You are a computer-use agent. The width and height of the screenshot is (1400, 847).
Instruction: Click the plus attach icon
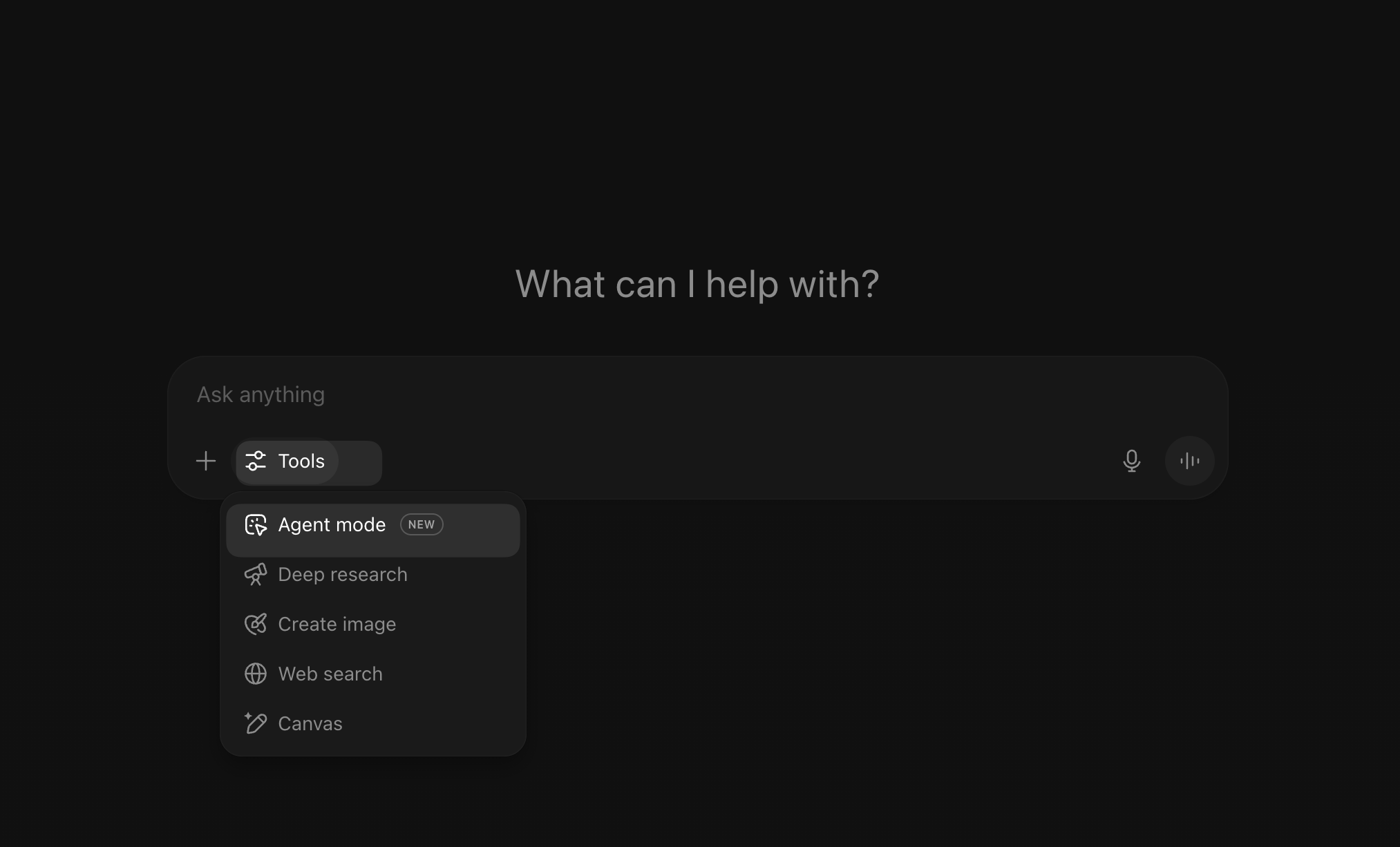tap(206, 461)
